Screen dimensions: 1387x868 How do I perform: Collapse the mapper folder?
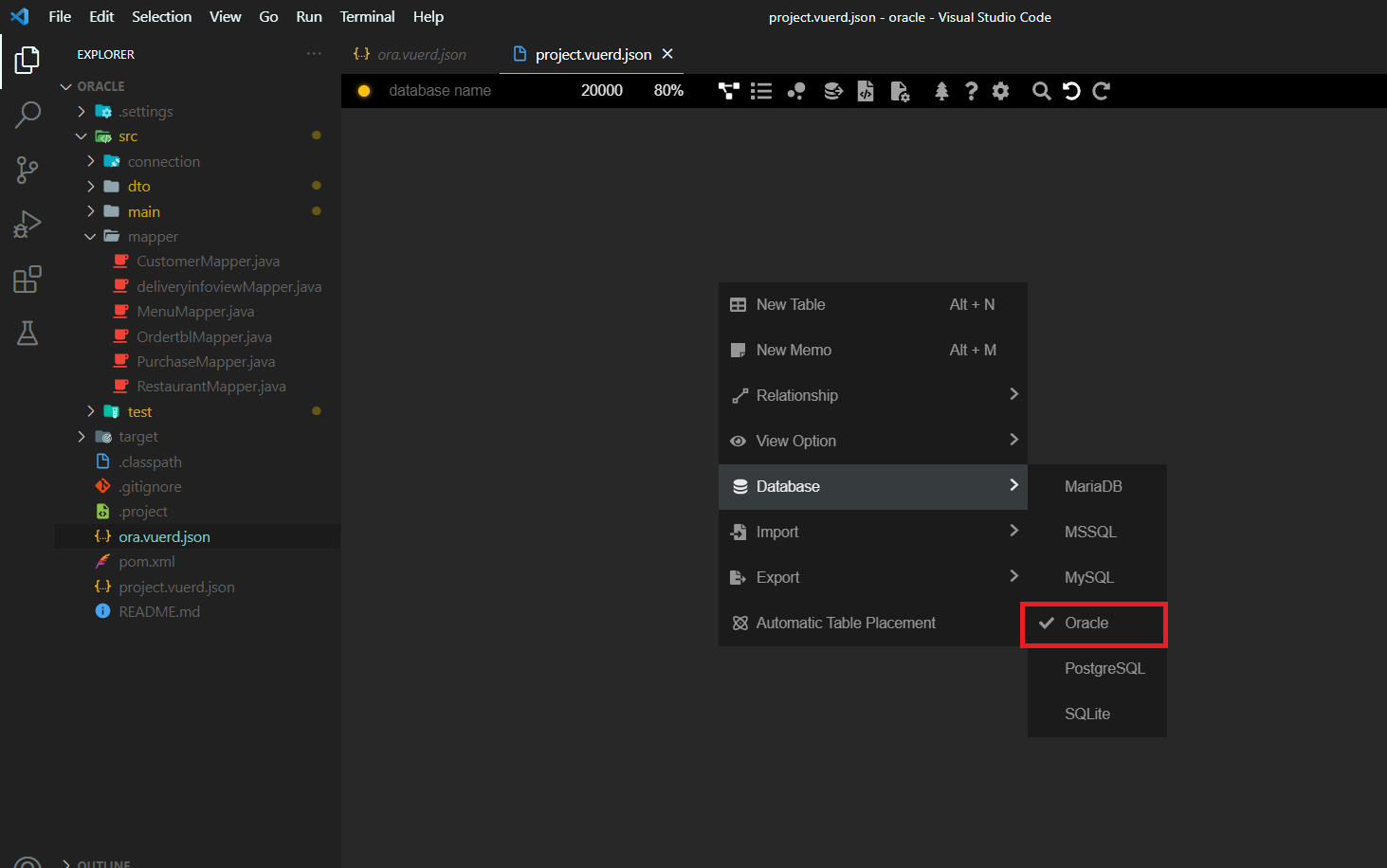[x=197, y=237]
